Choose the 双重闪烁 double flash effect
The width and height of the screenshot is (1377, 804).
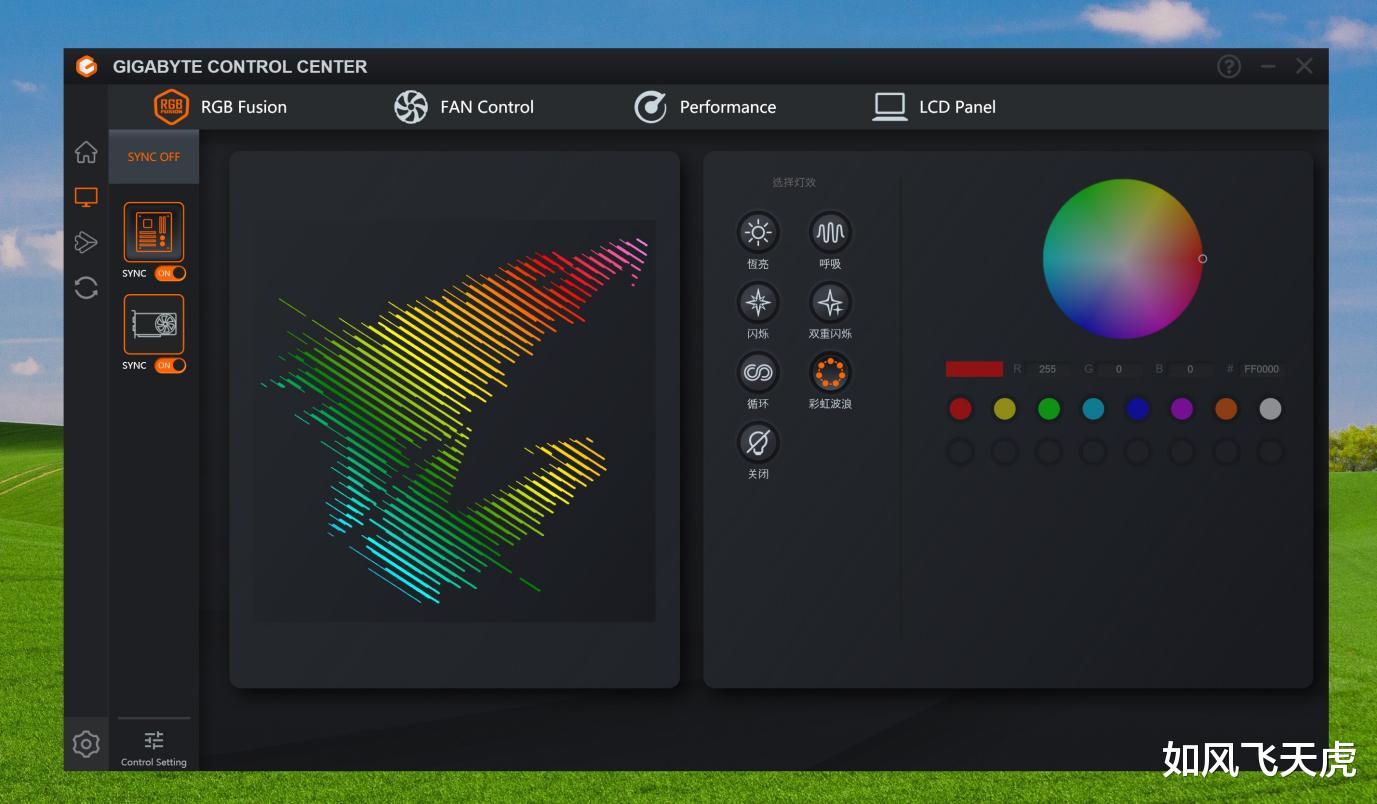click(x=830, y=302)
